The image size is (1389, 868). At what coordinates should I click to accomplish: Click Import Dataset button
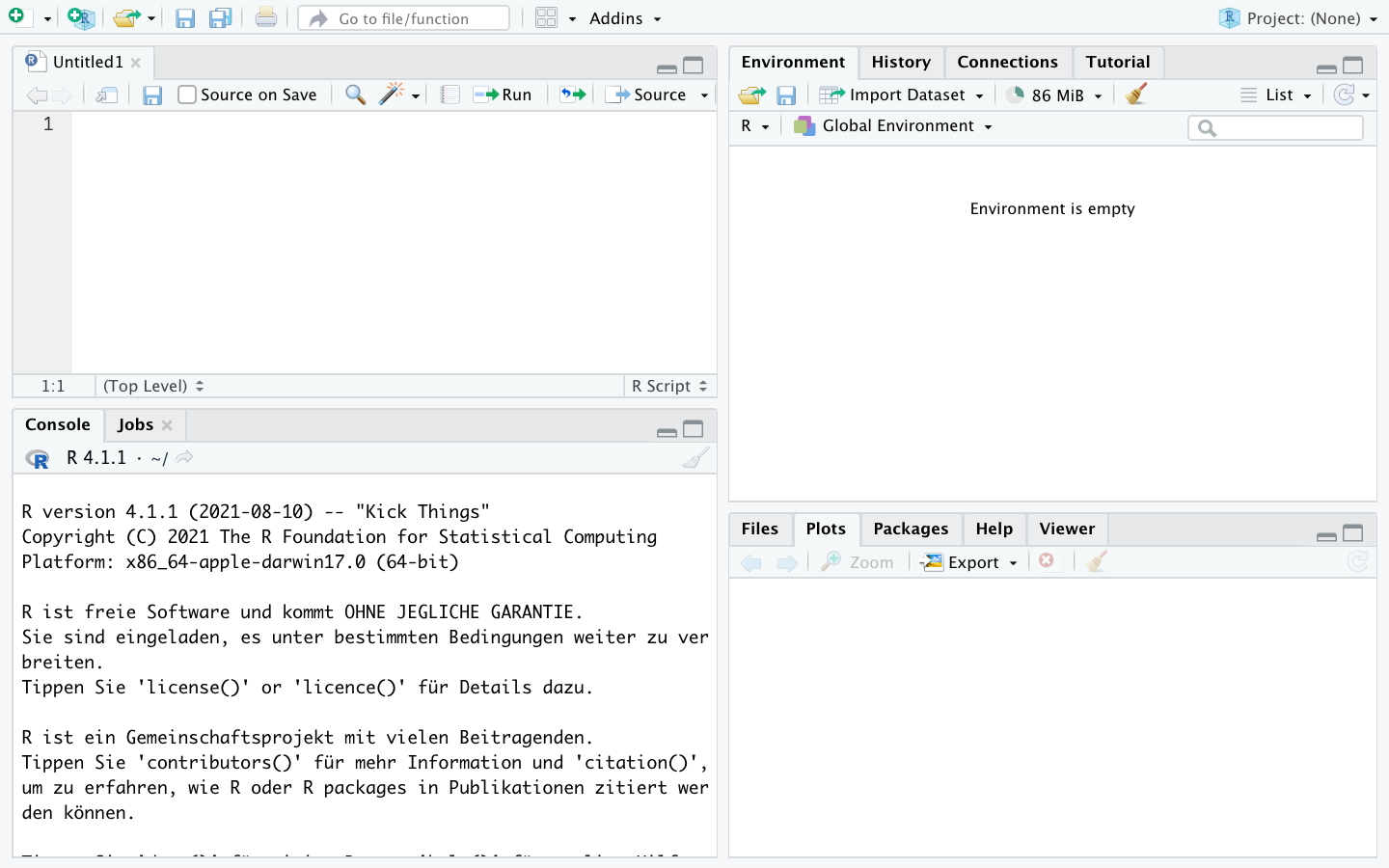902,95
